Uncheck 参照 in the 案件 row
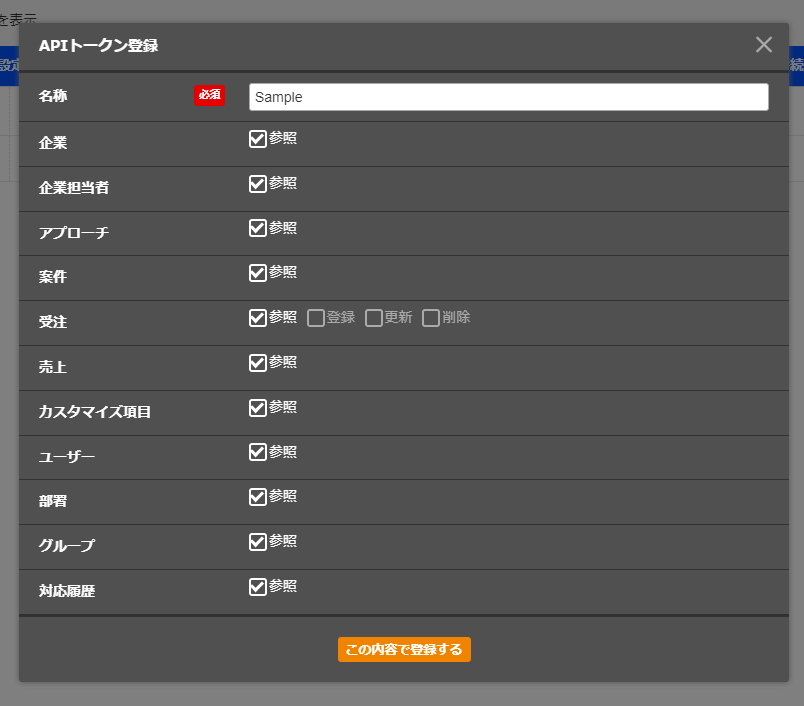The height and width of the screenshot is (706, 804). coord(258,272)
